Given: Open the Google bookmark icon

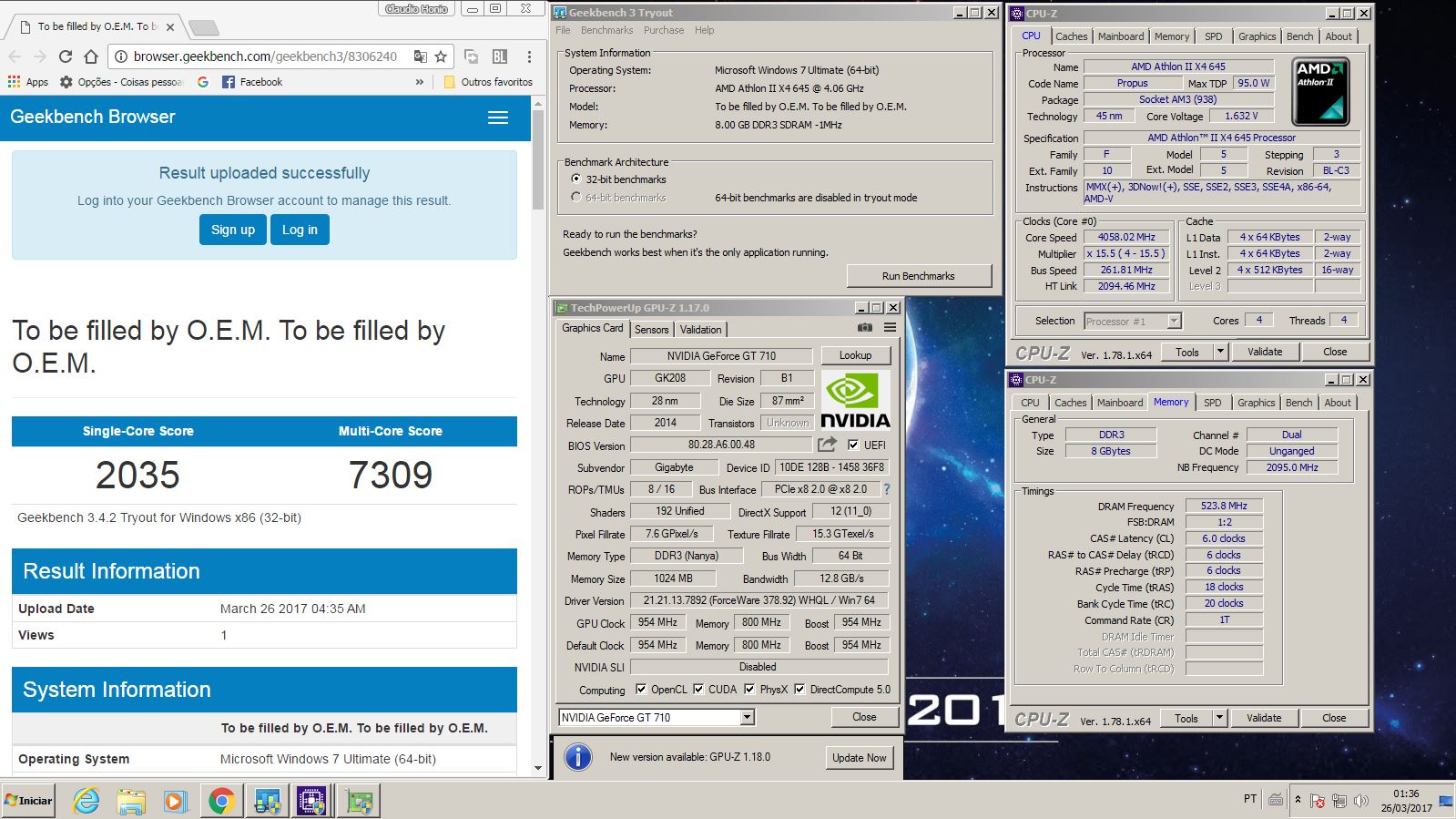Looking at the screenshot, I should point(203,82).
